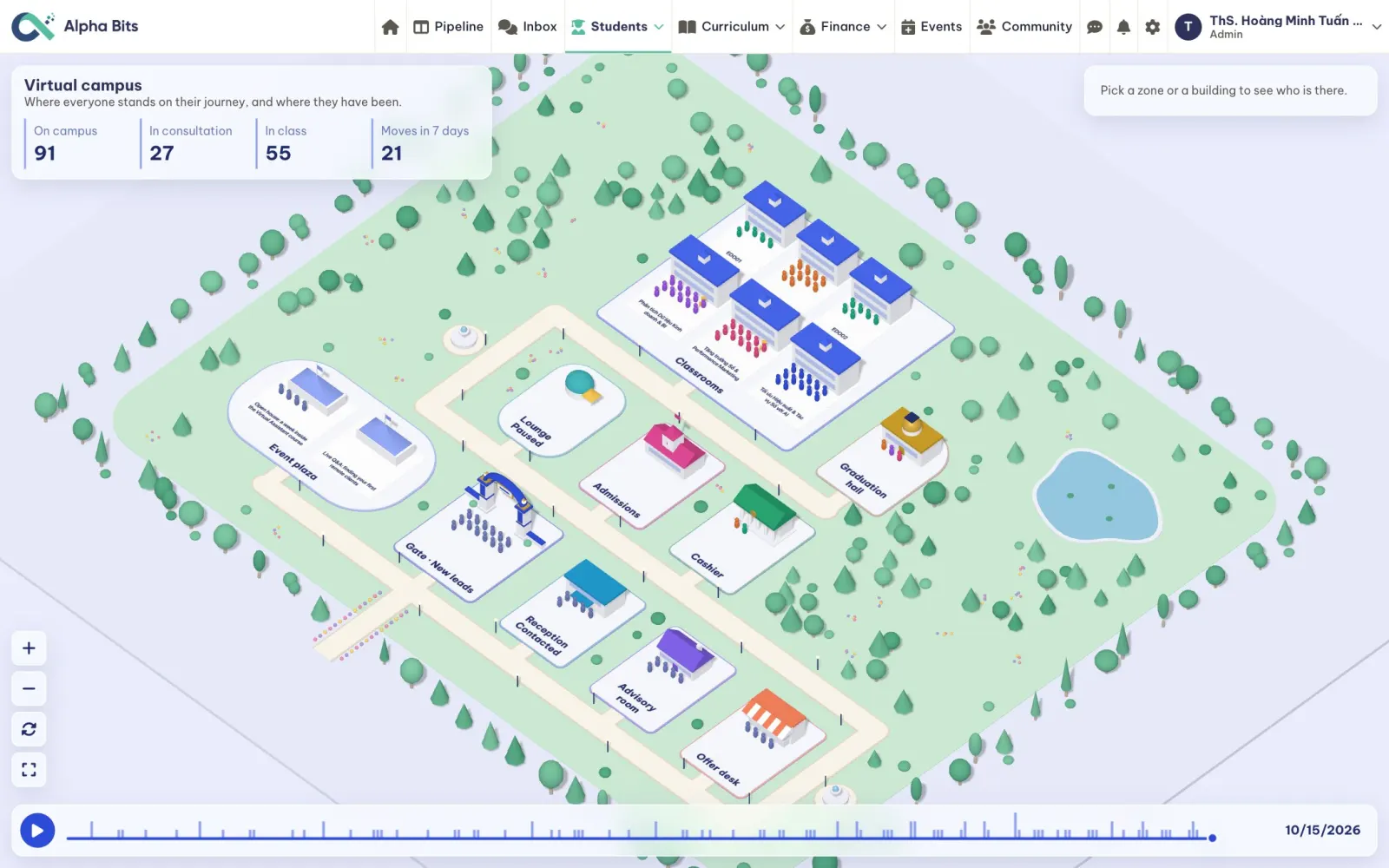Zoom out of the campus map
The width and height of the screenshot is (1389, 868).
pos(29,689)
